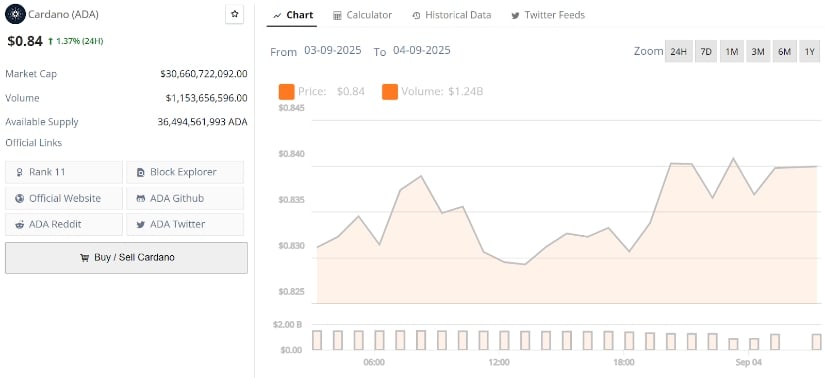Star Cardano as a favorite

[x=235, y=15]
